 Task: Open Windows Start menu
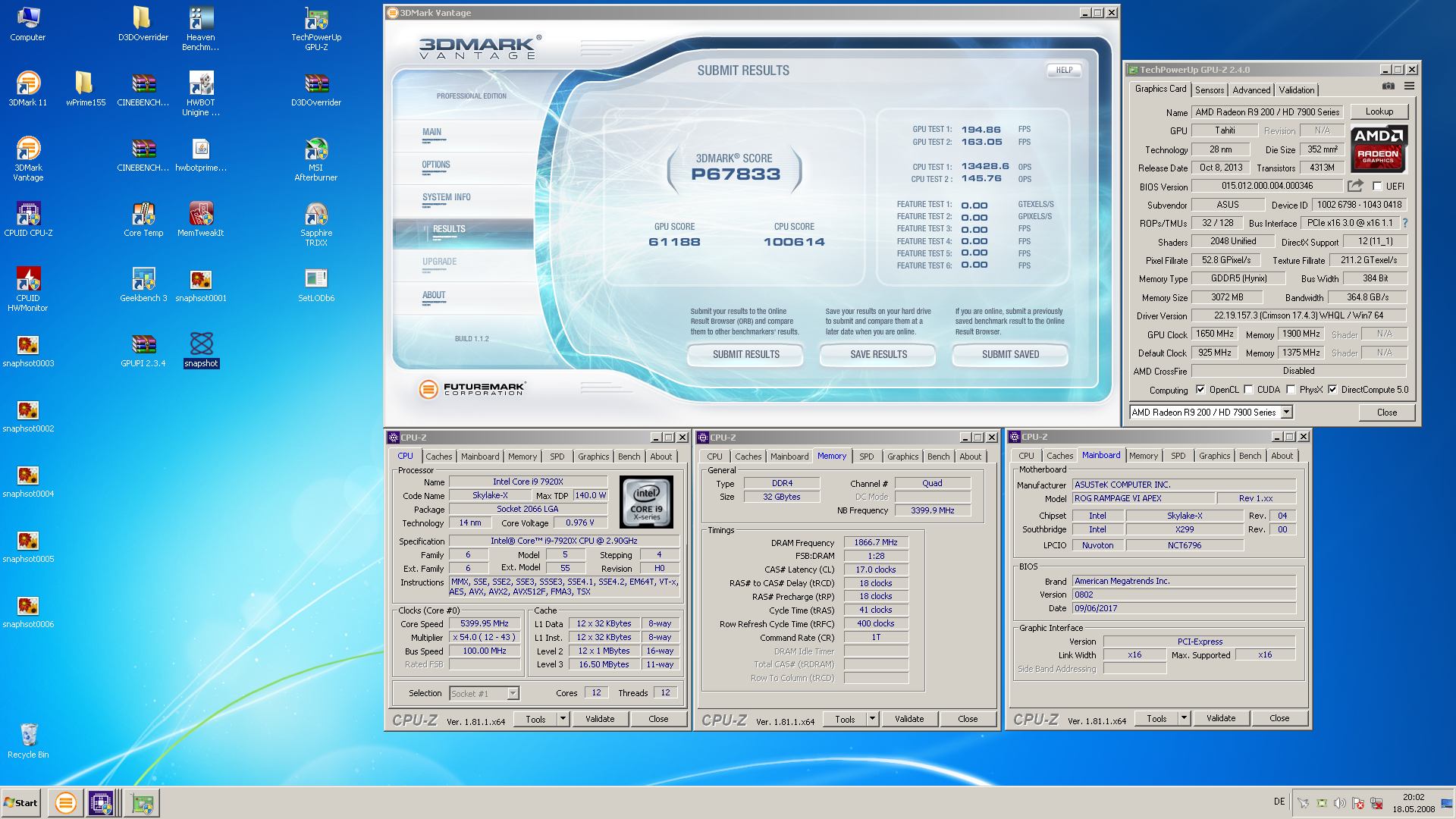point(20,802)
